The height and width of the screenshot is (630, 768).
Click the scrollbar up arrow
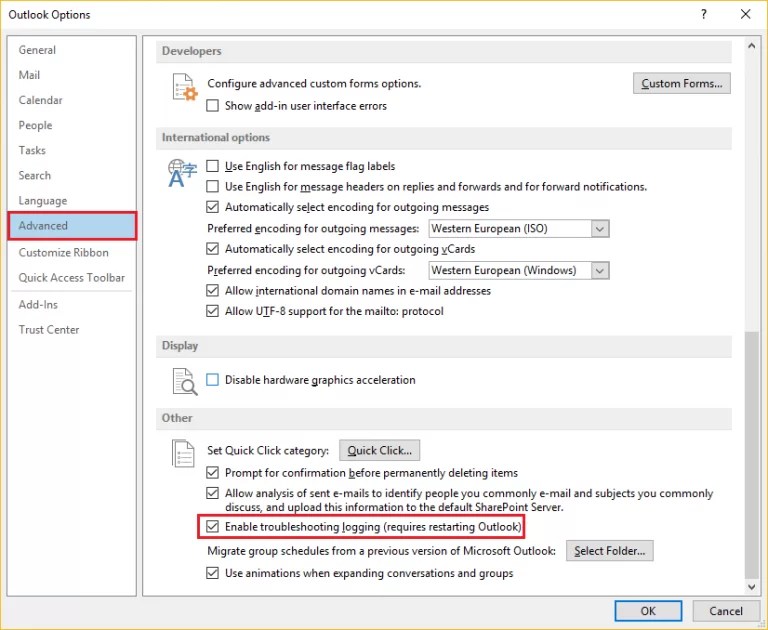click(751, 46)
